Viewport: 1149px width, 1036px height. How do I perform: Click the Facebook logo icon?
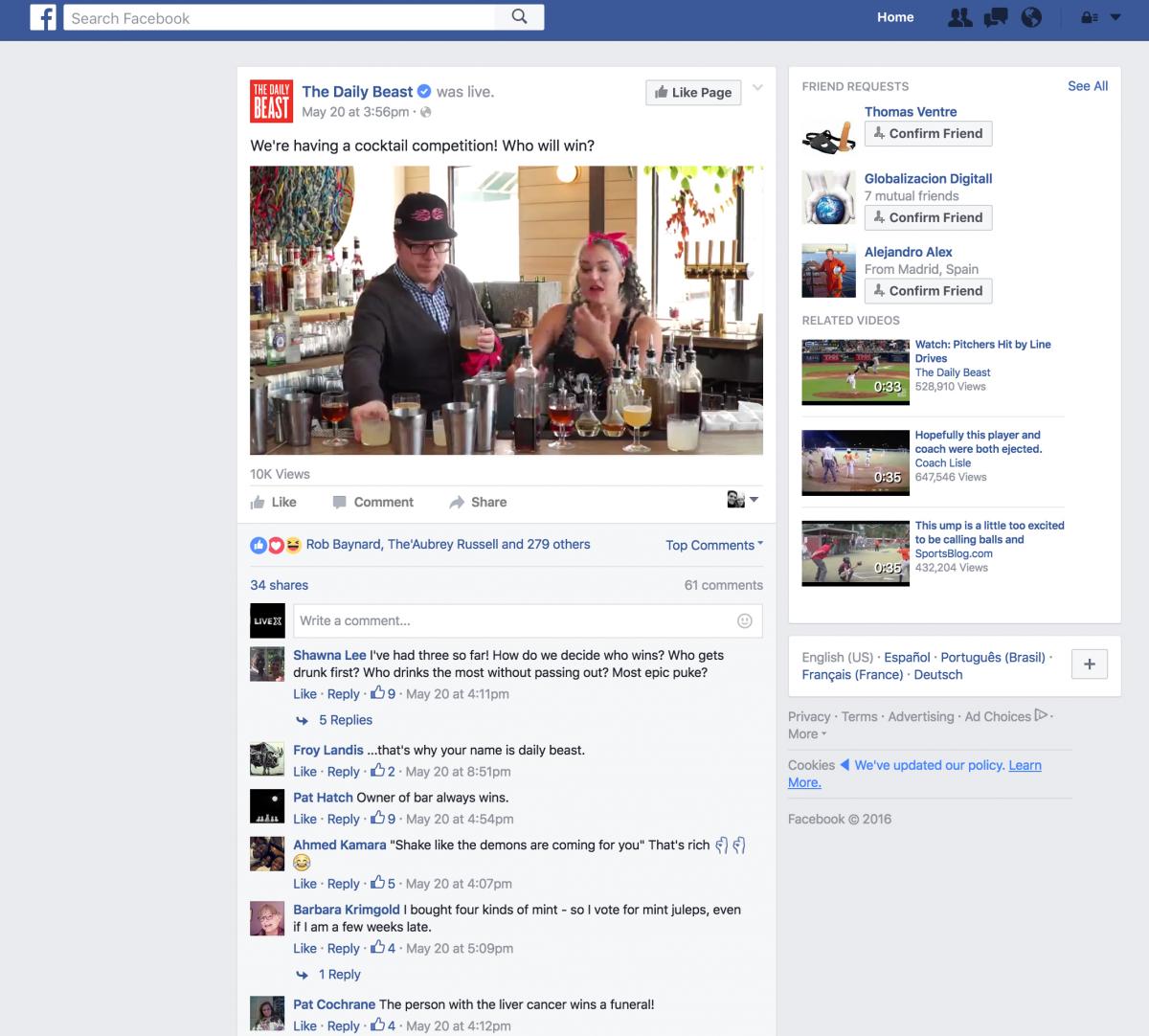coord(44,17)
